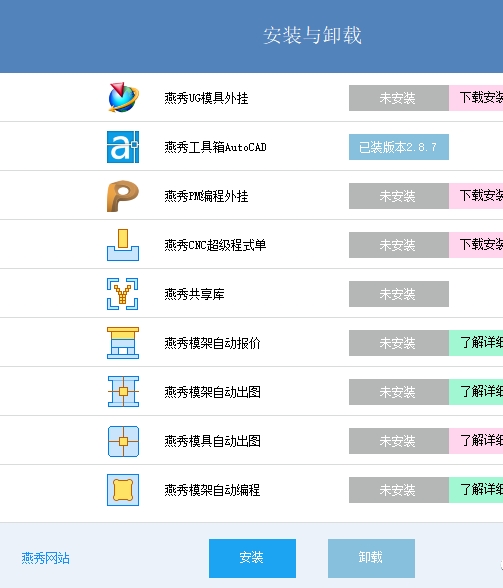Click 下载安装 for 燕秀PM编程外挂
The width and height of the screenshot is (503, 588).
476,196
